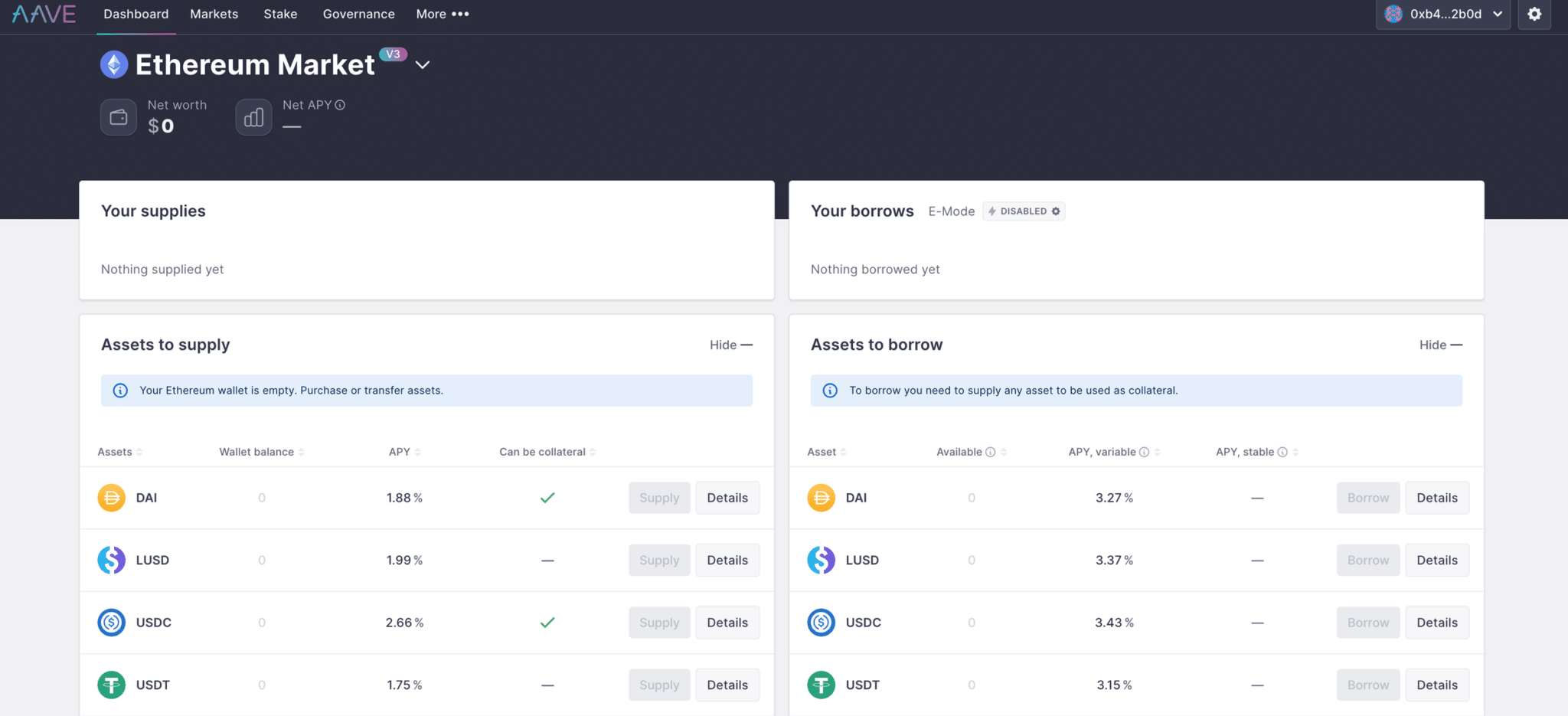
Task: Open the global settings gear
Action: 1534,14
